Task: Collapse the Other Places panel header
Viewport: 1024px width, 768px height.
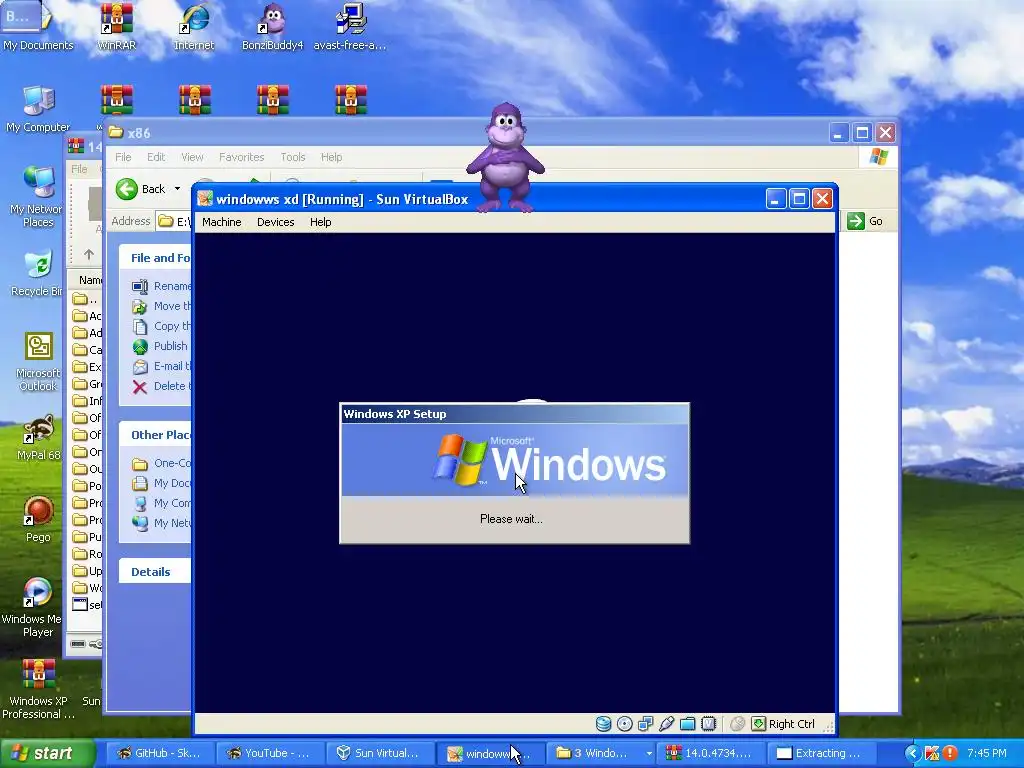Action: pos(155,435)
